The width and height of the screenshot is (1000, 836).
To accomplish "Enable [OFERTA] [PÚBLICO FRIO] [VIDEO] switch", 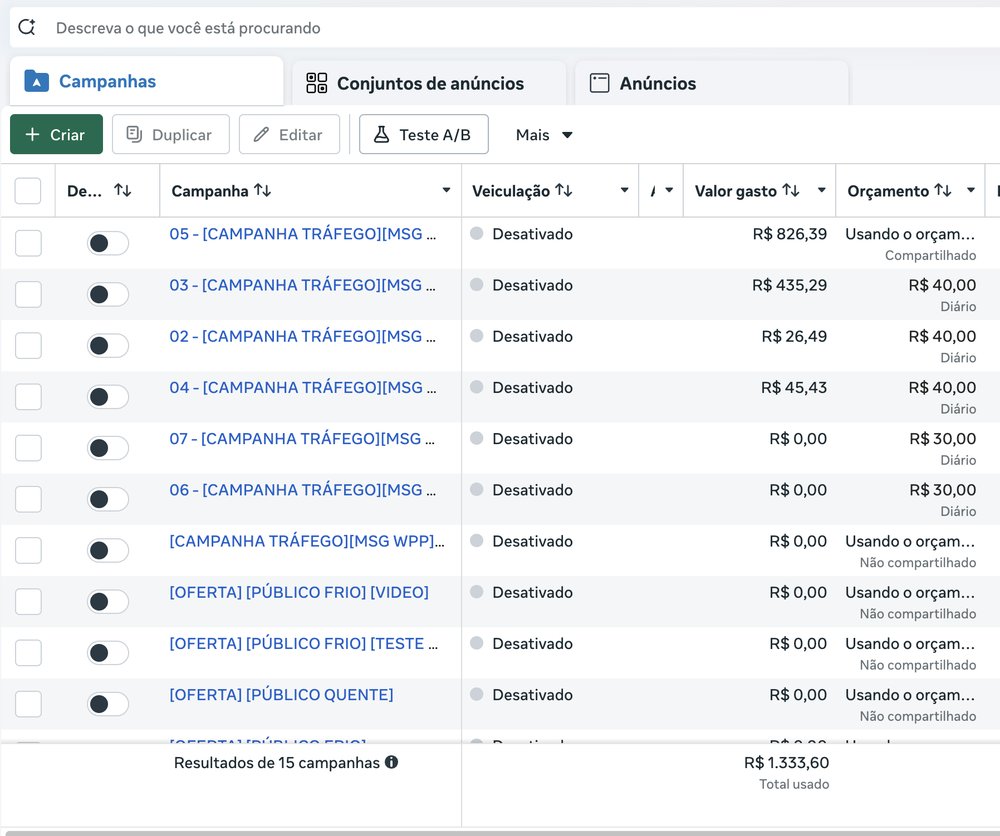I will click(108, 601).
